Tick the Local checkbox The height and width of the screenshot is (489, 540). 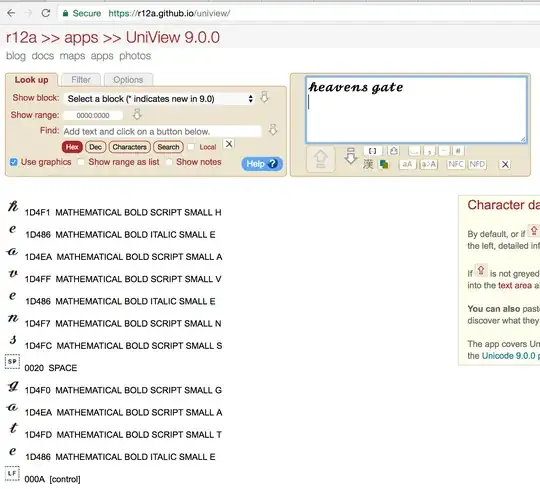pyautogui.click(x=191, y=147)
